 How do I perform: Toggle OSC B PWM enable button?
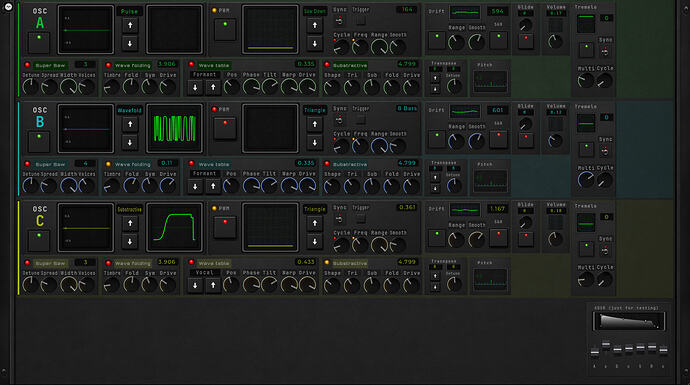225,128
